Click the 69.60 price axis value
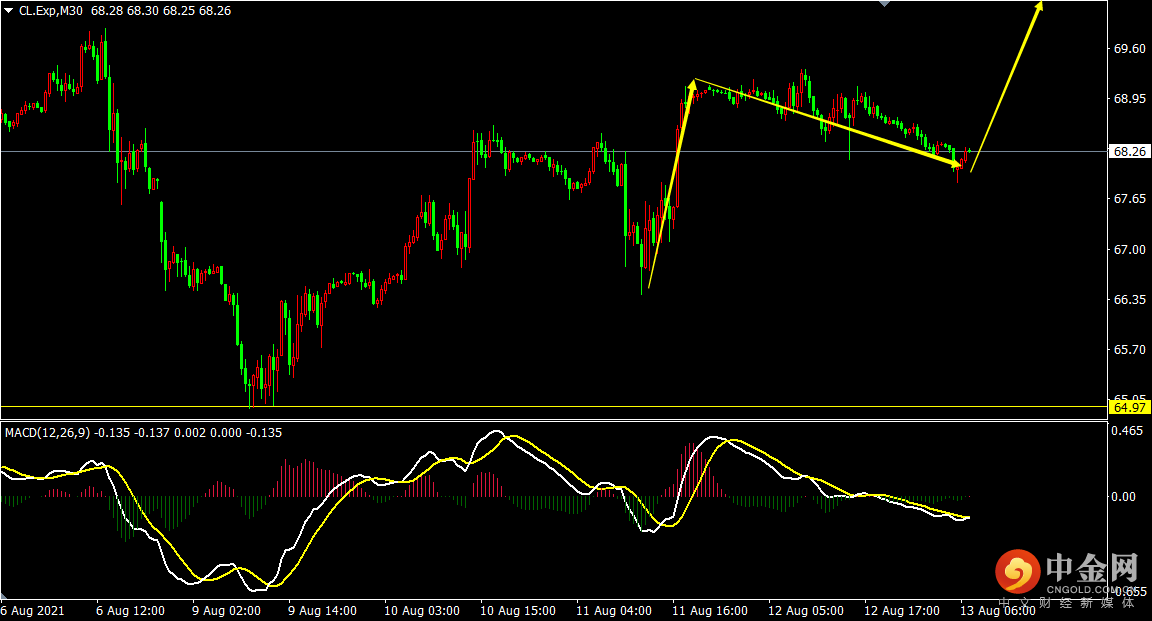The image size is (1152, 621). [x=1129, y=49]
